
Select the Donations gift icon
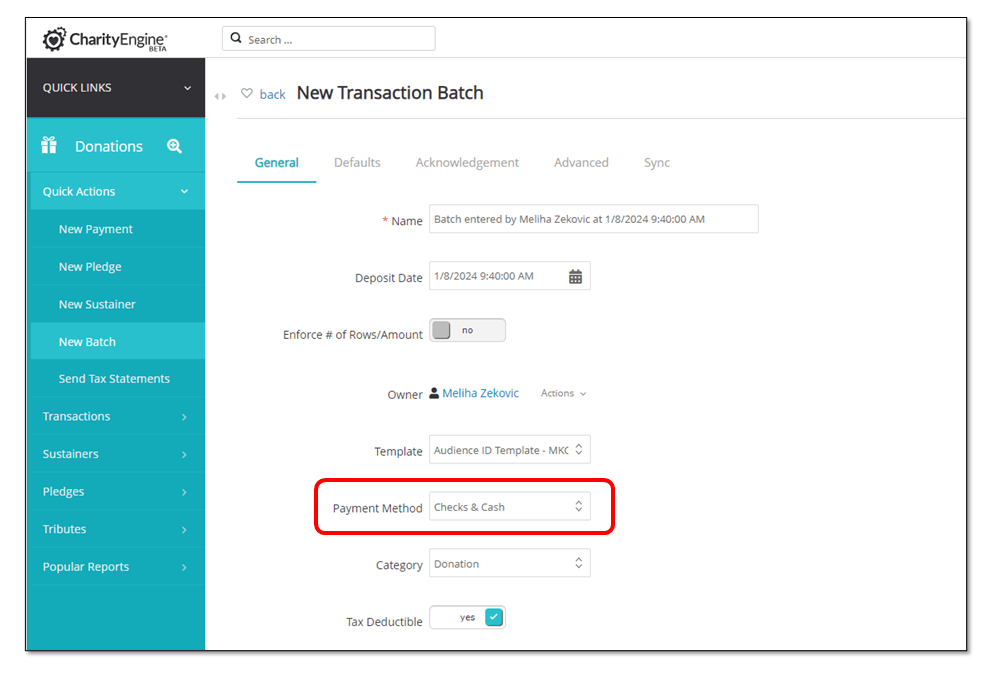48,144
